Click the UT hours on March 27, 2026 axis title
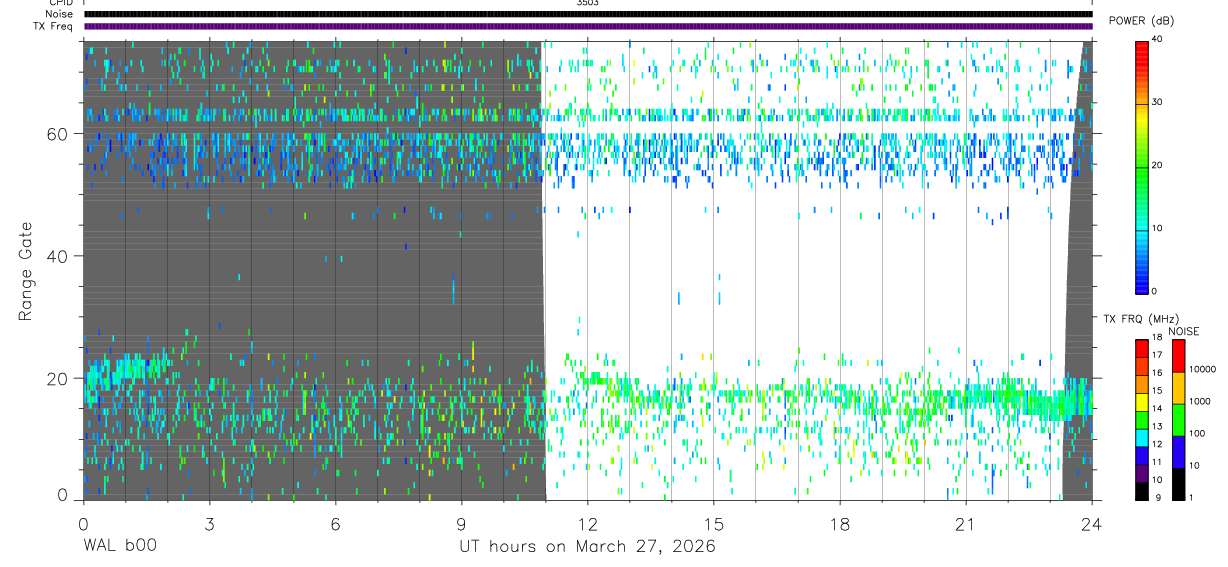This screenshot has height=567, width=1228. [x=587, y=547]
